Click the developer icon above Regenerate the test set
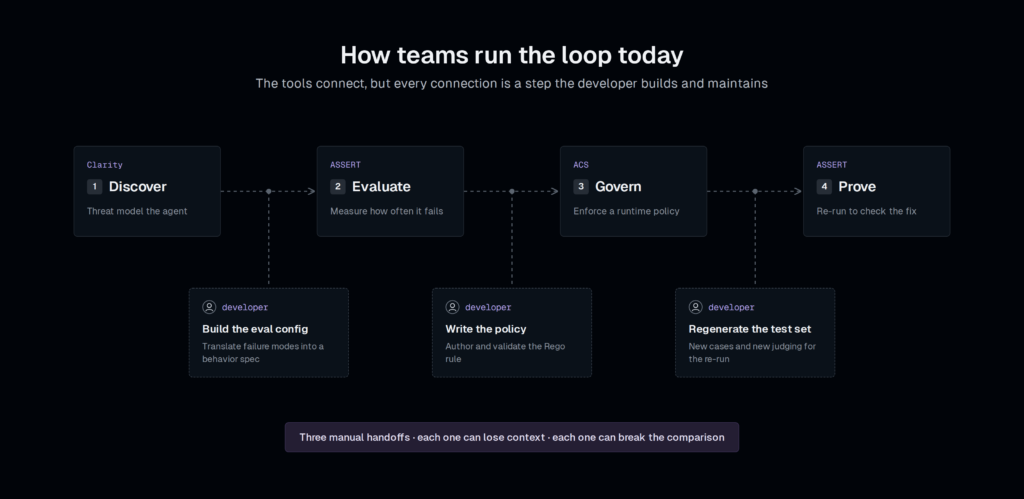 click(x=696, y=307)
